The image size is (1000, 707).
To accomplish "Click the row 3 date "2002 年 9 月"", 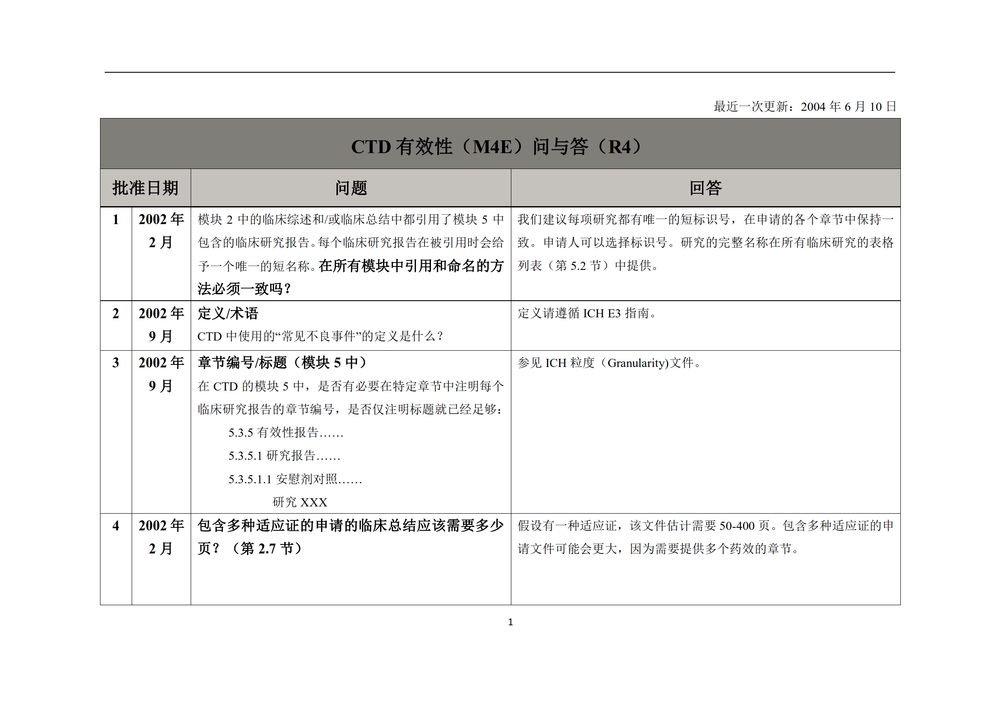I will (x=161, y=374).
